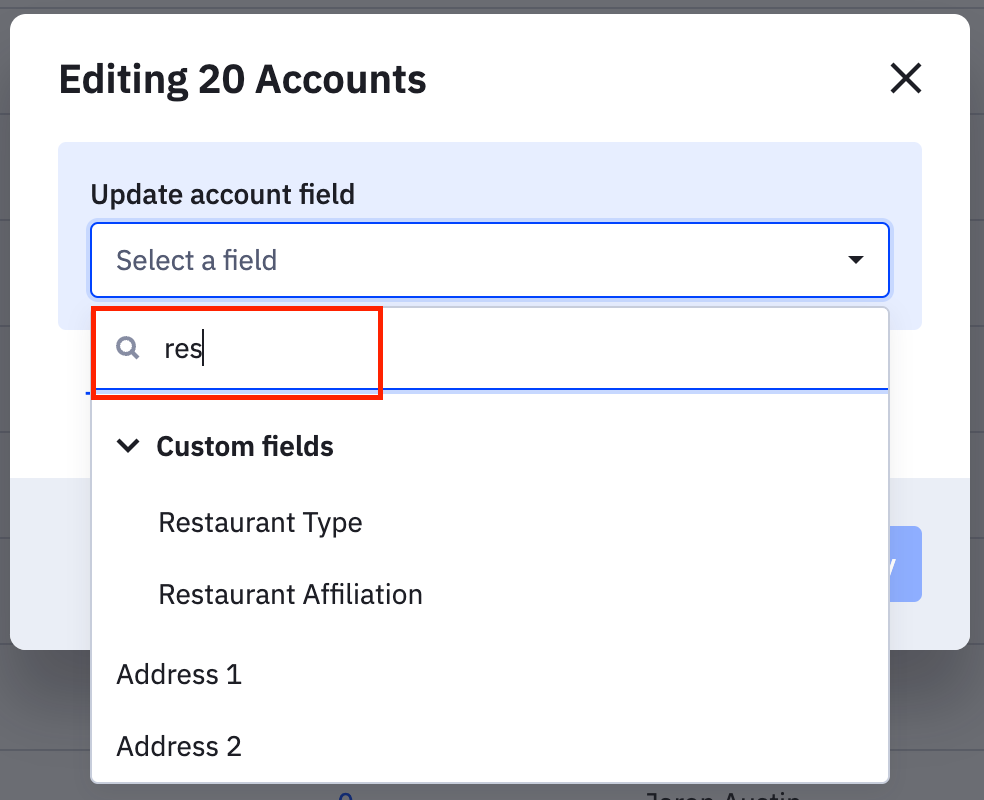Click the Editing 20 Accounts title
Screen dimensions: 984x800
coord(242,79)
